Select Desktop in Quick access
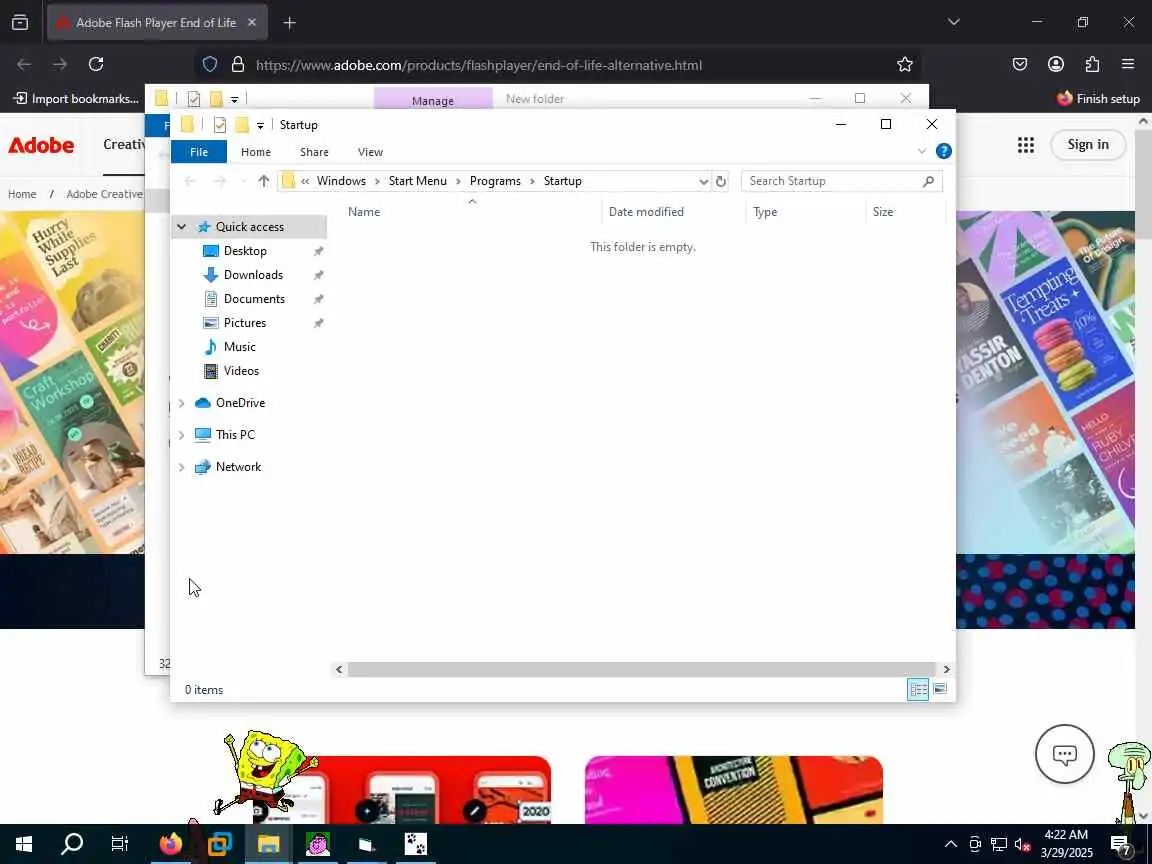1152x864 pixels. point(245,251)
